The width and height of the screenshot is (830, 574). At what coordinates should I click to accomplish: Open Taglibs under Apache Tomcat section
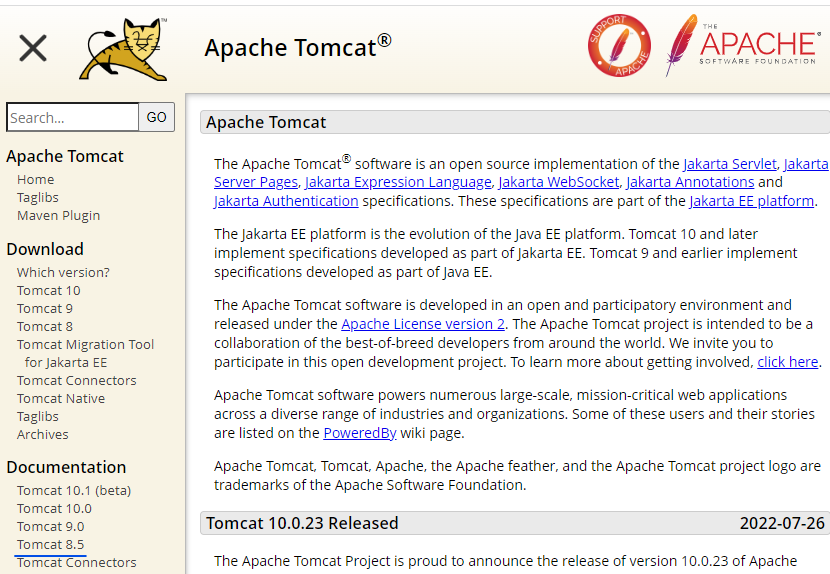tap(38, 198)
